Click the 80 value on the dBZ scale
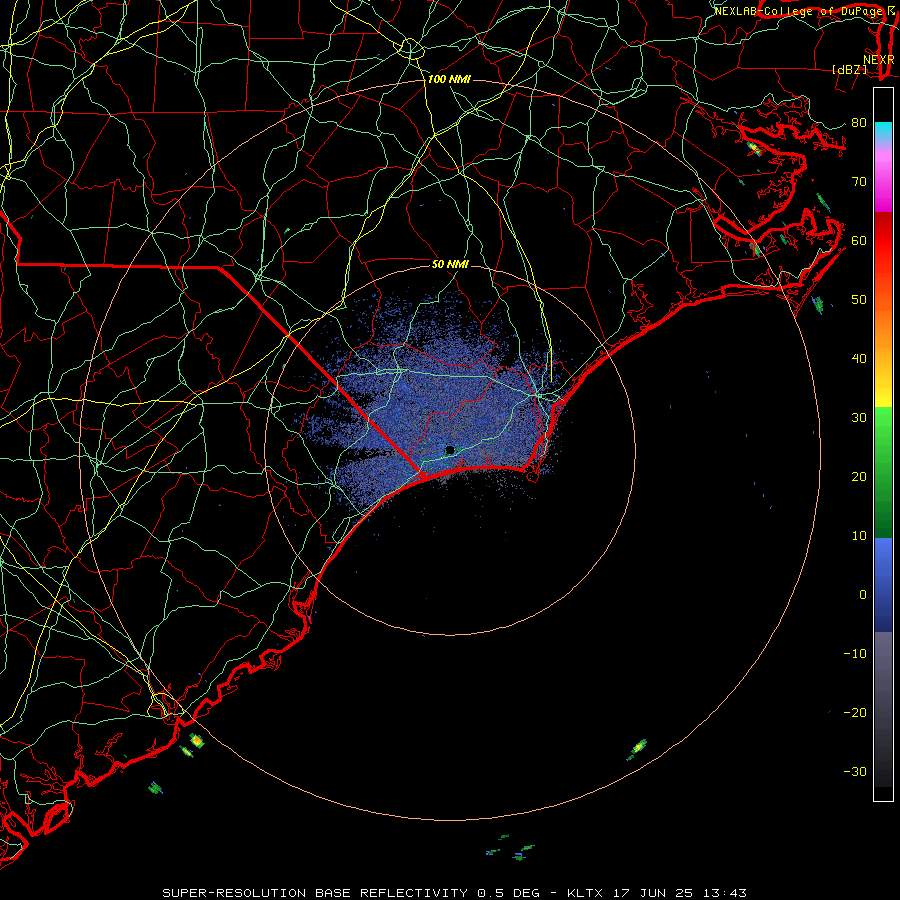Image resolution: width=900 pixels, height=900 pixels. pos(859,122)
